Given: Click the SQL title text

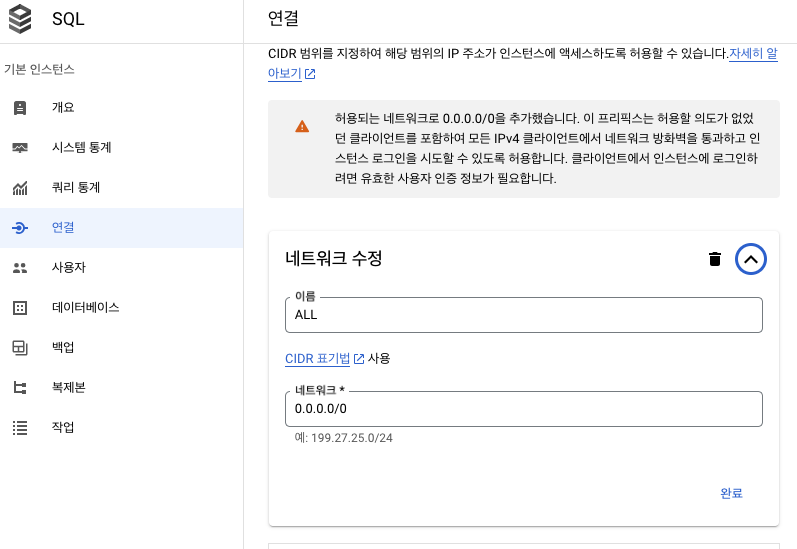Looking at the screenshot, I should [68, 19].
